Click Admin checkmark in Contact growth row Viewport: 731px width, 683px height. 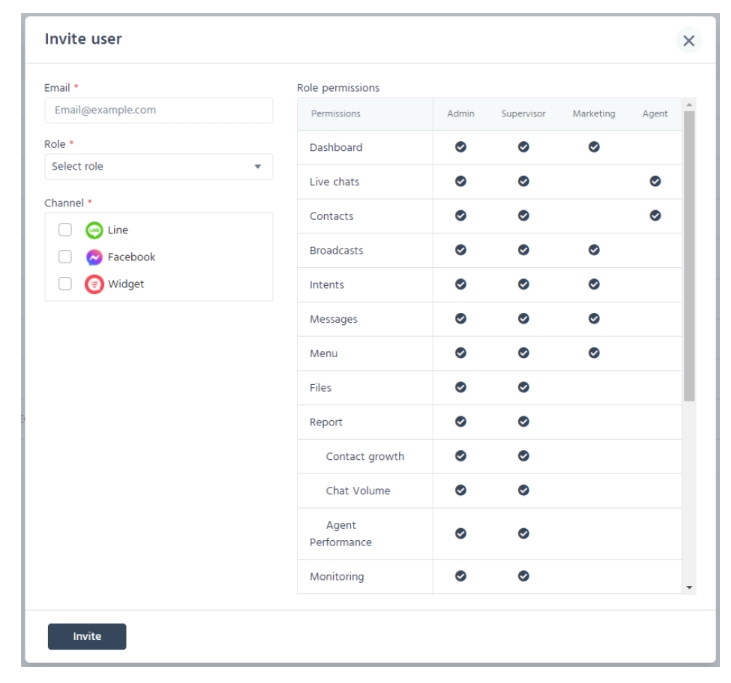(461, 455)
